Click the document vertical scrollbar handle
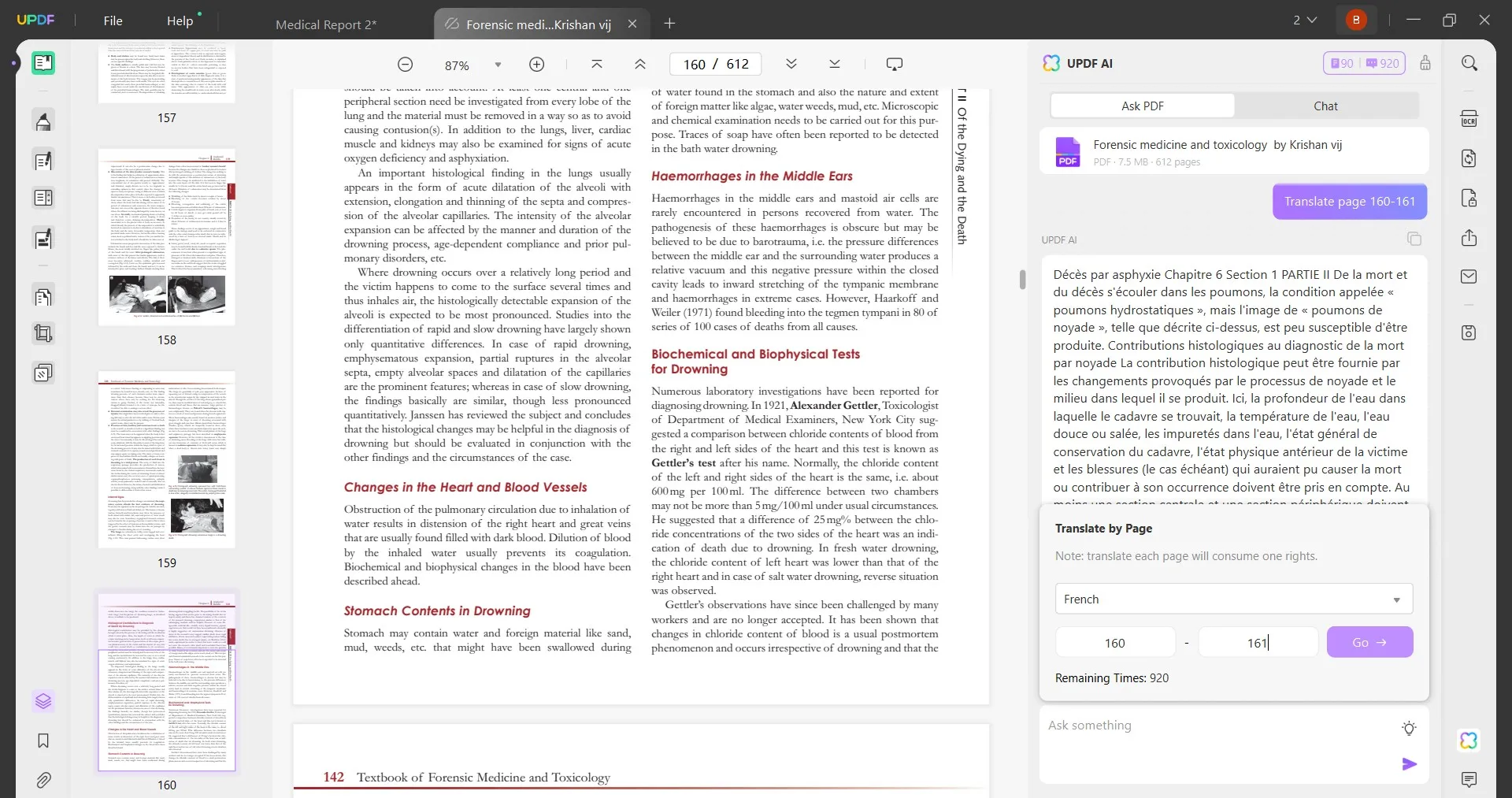The image size is (1512, 798). pyautogui.click(x=1022, y=280)
